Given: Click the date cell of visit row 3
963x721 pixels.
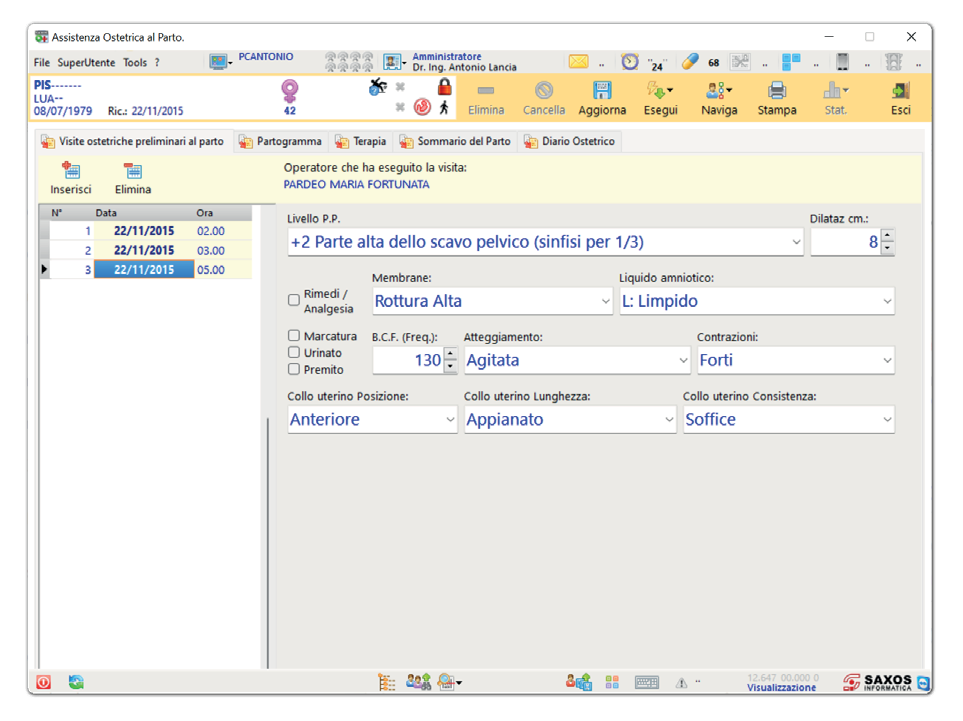Looking at the screenshot, I should pos(144,270).
